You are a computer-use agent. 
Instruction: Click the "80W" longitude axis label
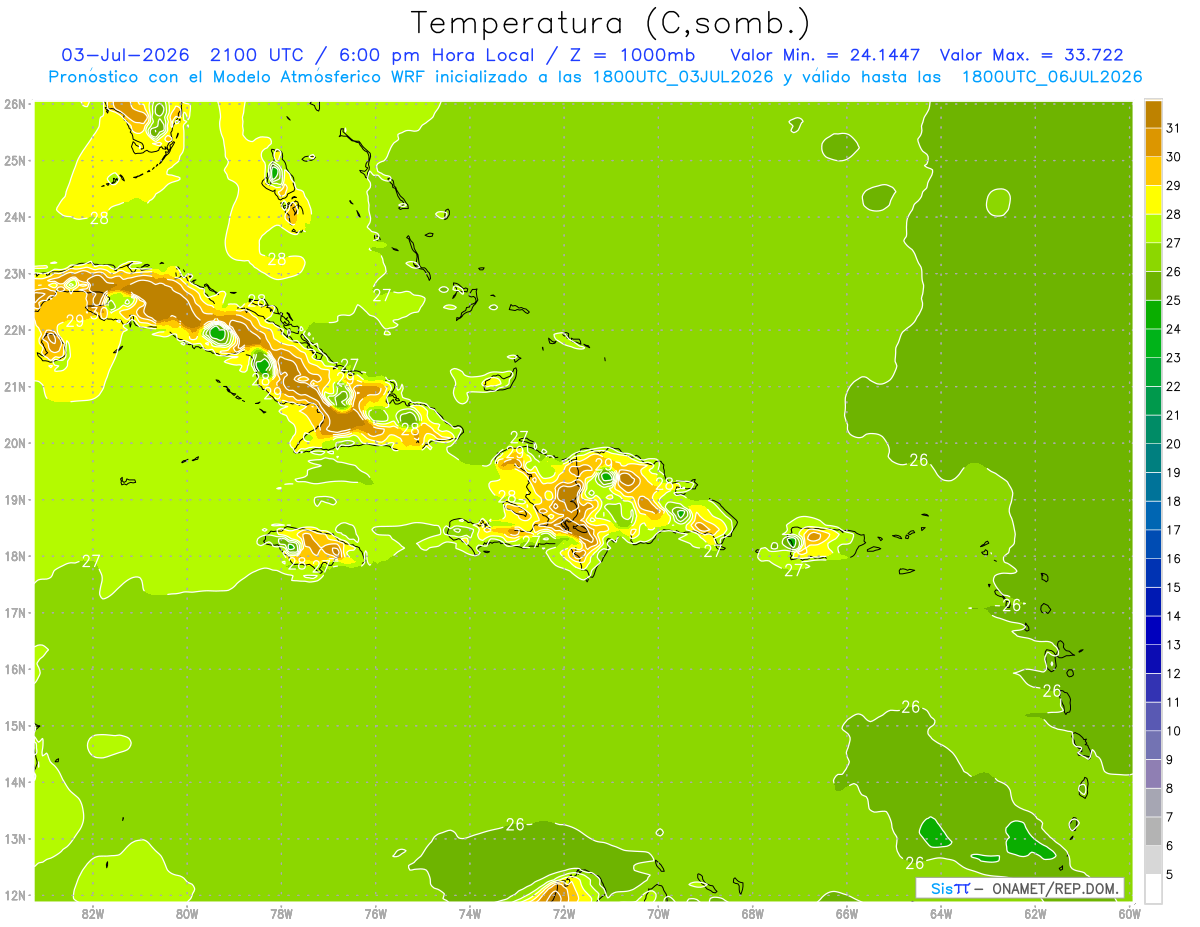click(x=187, y=913)
